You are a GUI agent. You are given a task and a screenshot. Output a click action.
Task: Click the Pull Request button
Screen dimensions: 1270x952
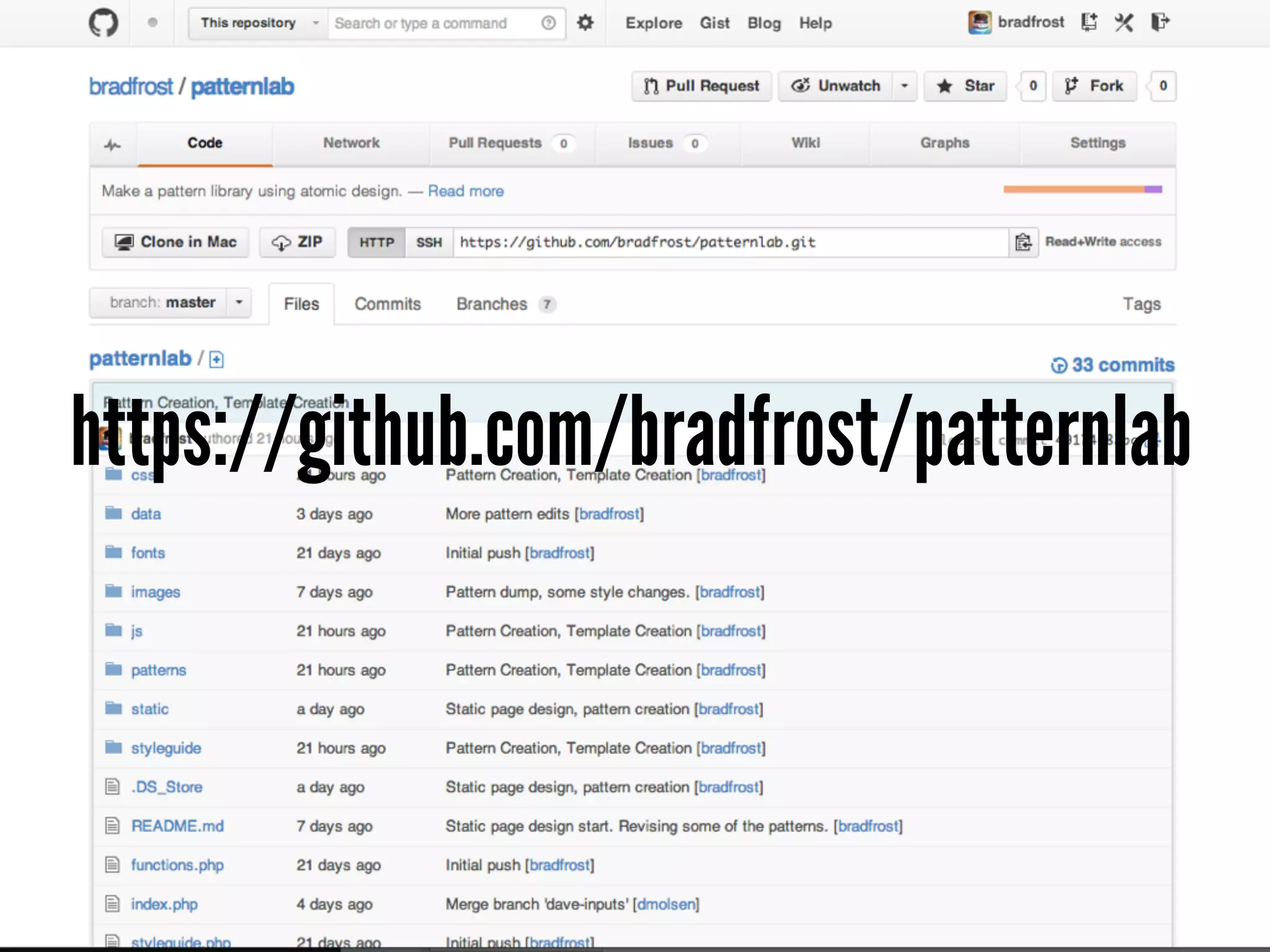tap(701, 86)
